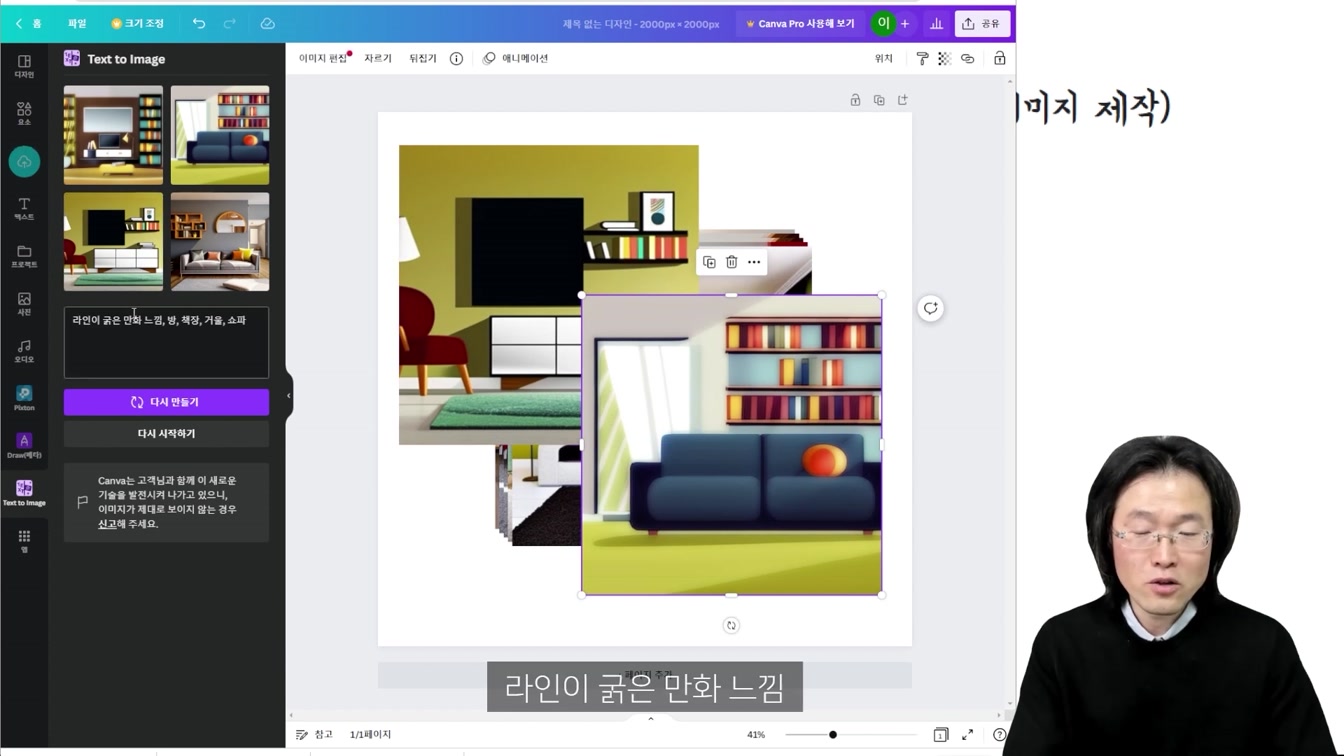
Task: Open 참고 (Notes) in bottom bar
Action: coord(314,735)
